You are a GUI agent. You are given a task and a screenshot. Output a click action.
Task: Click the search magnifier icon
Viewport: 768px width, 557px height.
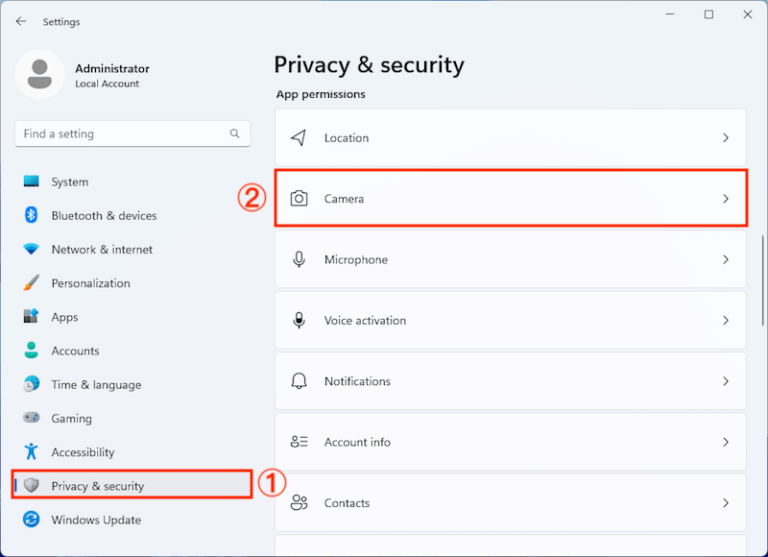(235, 134)
